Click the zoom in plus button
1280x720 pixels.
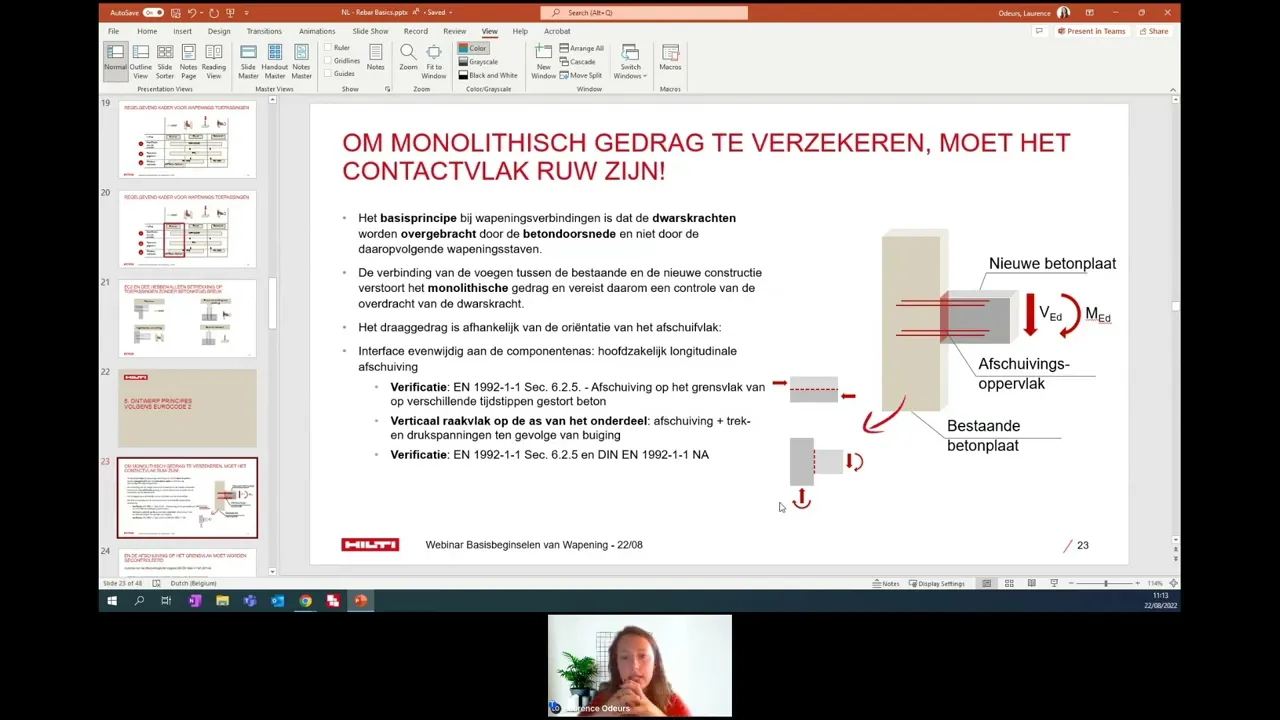(x=1138, y=583)
